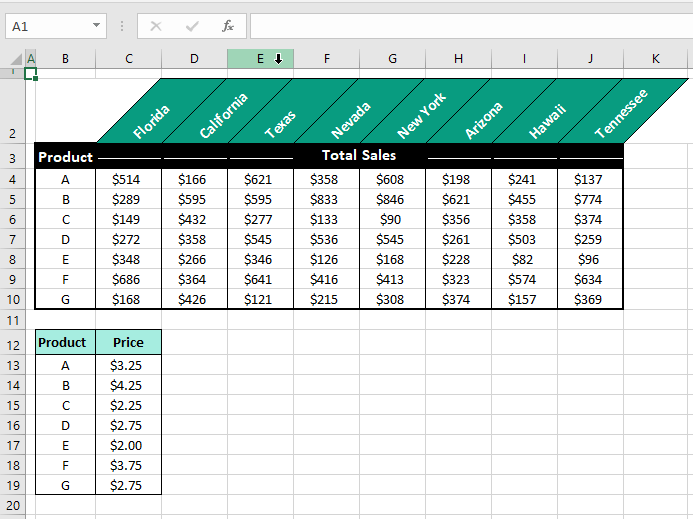Select the cell with $121

click(x=260, y=299)
